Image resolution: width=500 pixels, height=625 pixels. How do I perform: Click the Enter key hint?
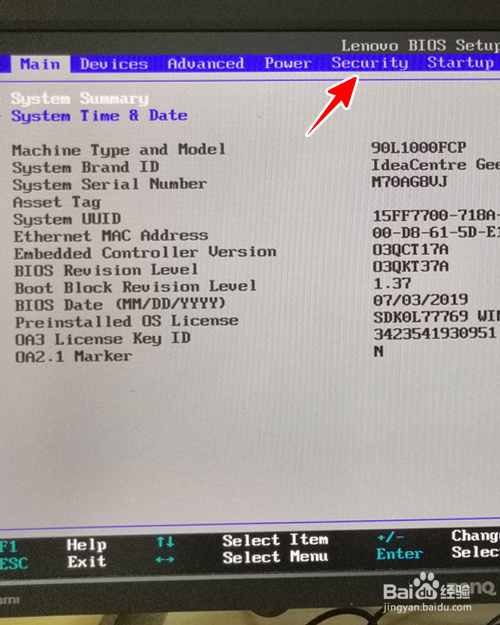400,554
